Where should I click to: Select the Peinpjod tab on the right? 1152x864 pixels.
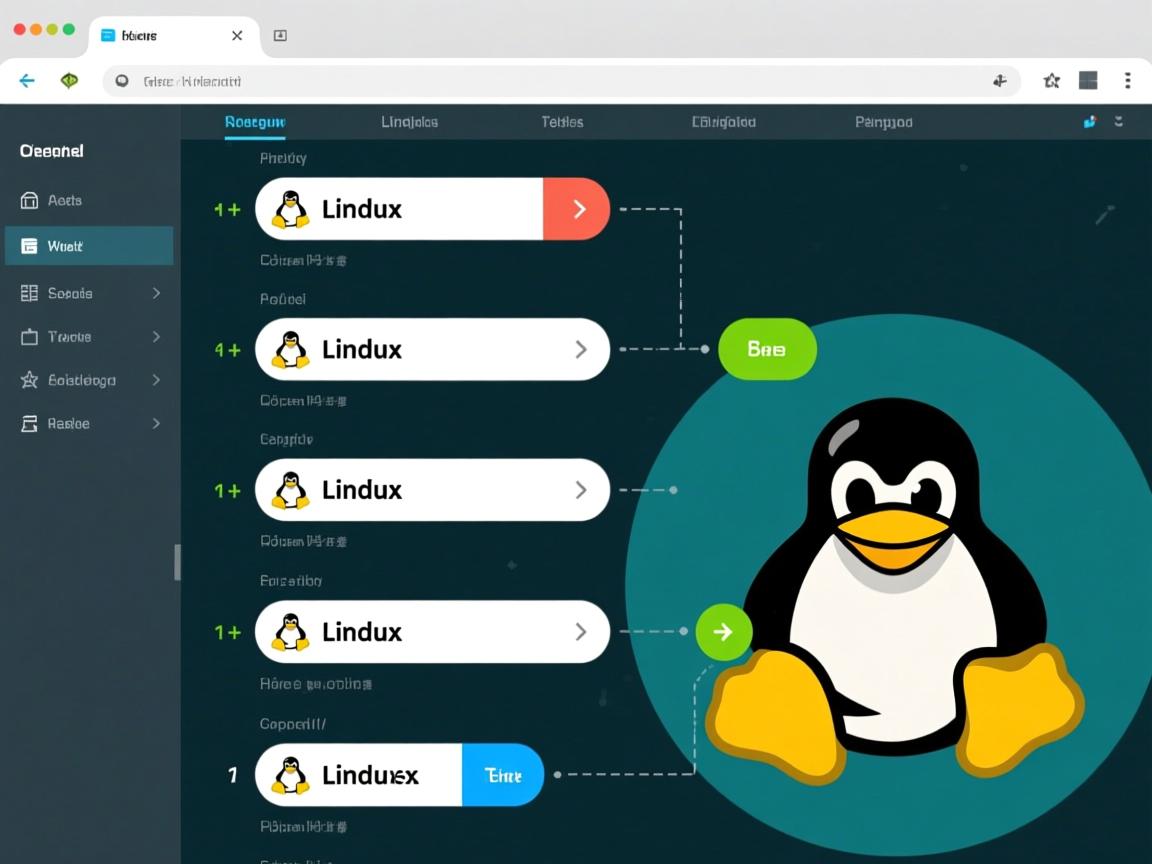(x=883, y=121)
